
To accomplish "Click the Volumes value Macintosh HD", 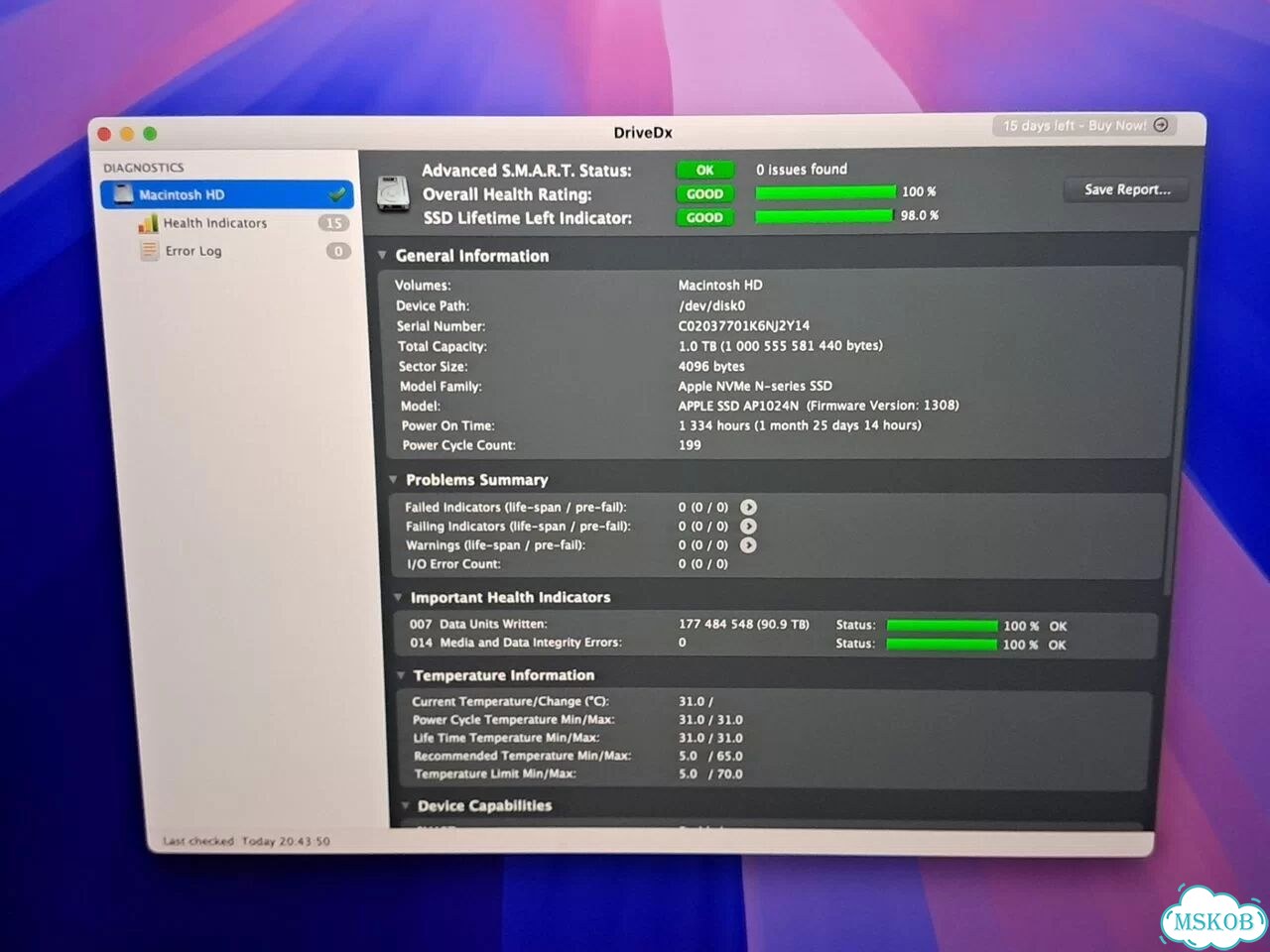I will coord(720,285).
